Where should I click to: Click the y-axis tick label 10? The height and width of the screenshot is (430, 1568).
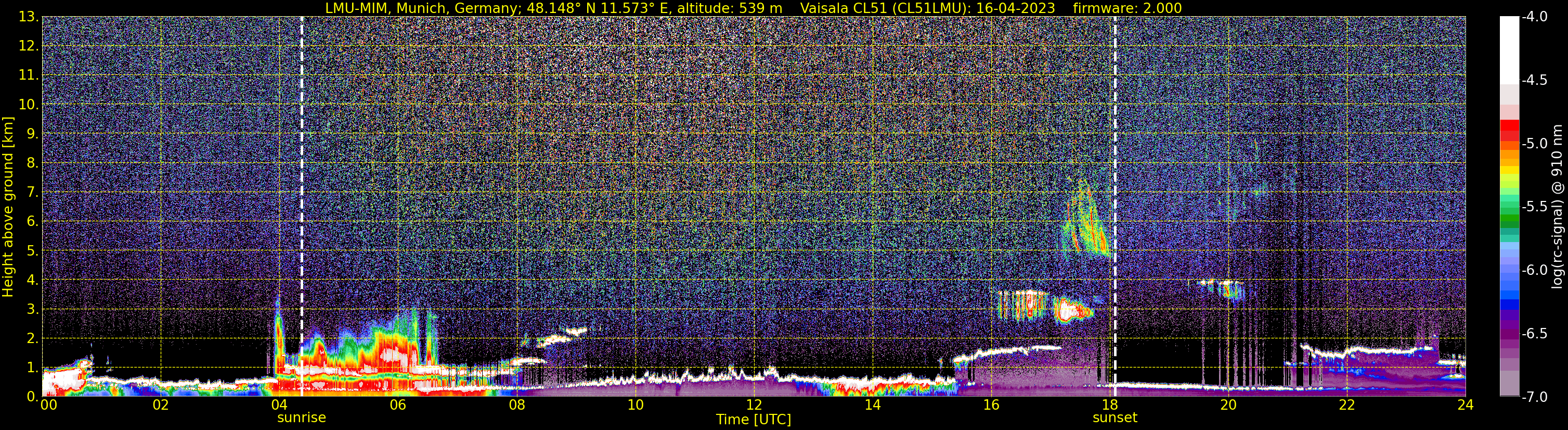[28, 105]
